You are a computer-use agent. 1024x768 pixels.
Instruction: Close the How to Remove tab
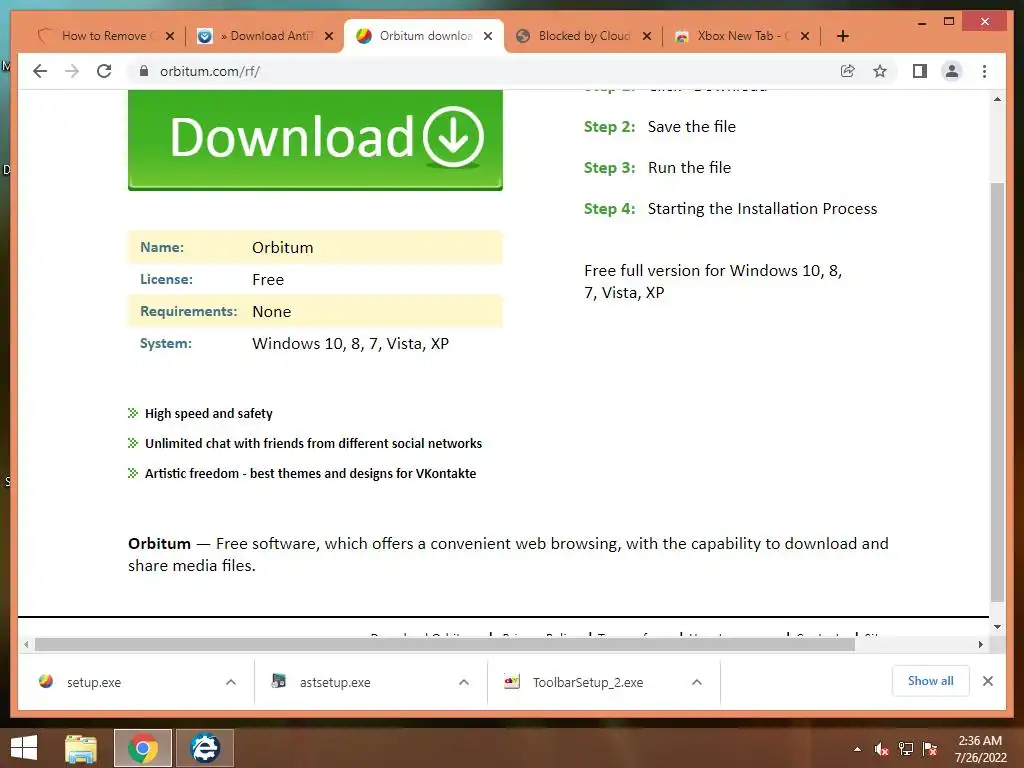pos(170,36)
